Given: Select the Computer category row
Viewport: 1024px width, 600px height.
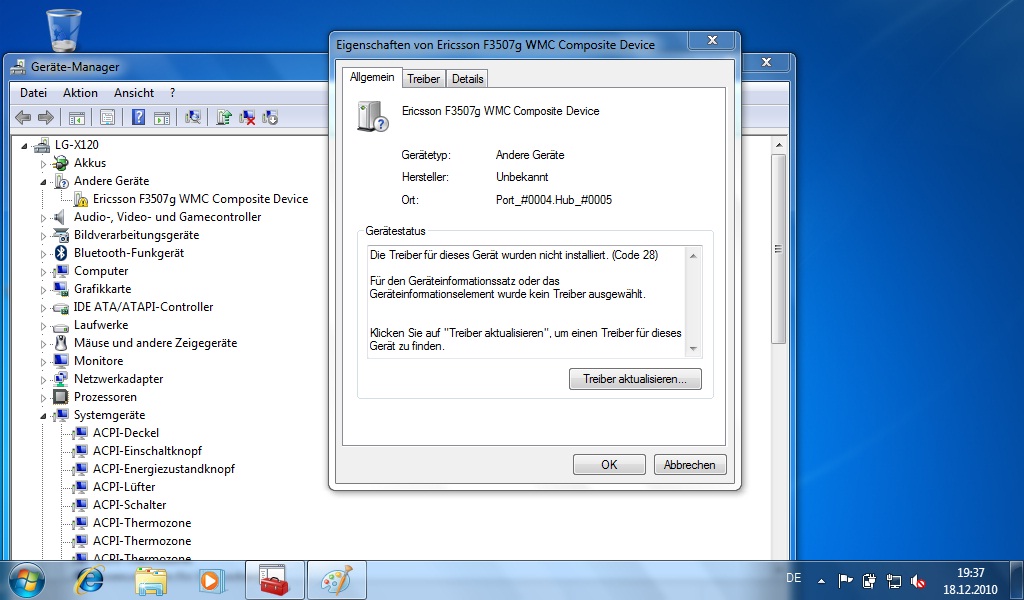Looking at the screenshot, I should point(101,271).
